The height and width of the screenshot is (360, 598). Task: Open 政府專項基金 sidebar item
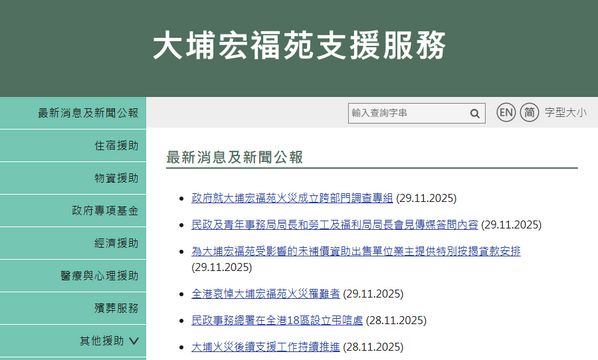73,211
